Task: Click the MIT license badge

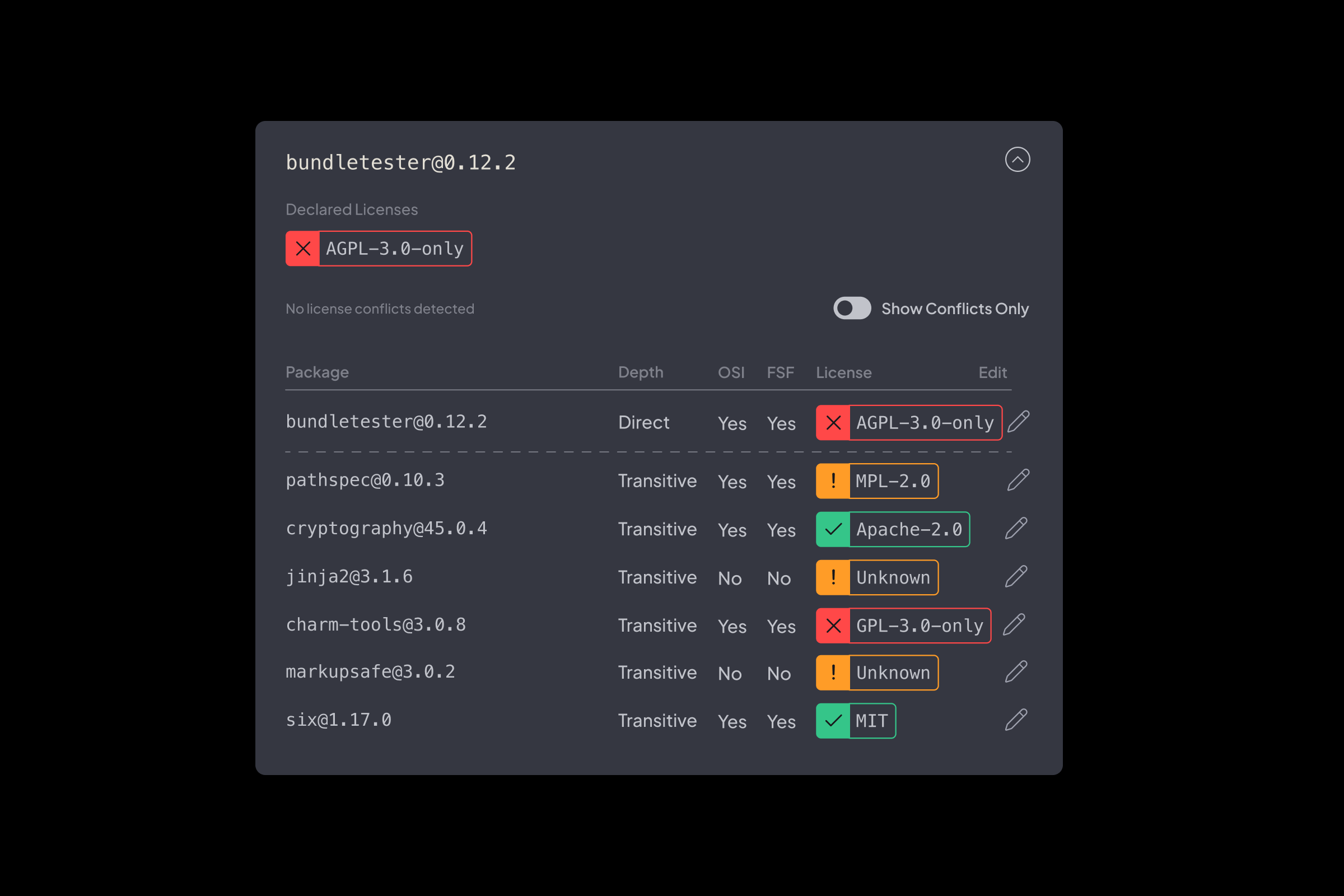Action: tap(856, 721)
